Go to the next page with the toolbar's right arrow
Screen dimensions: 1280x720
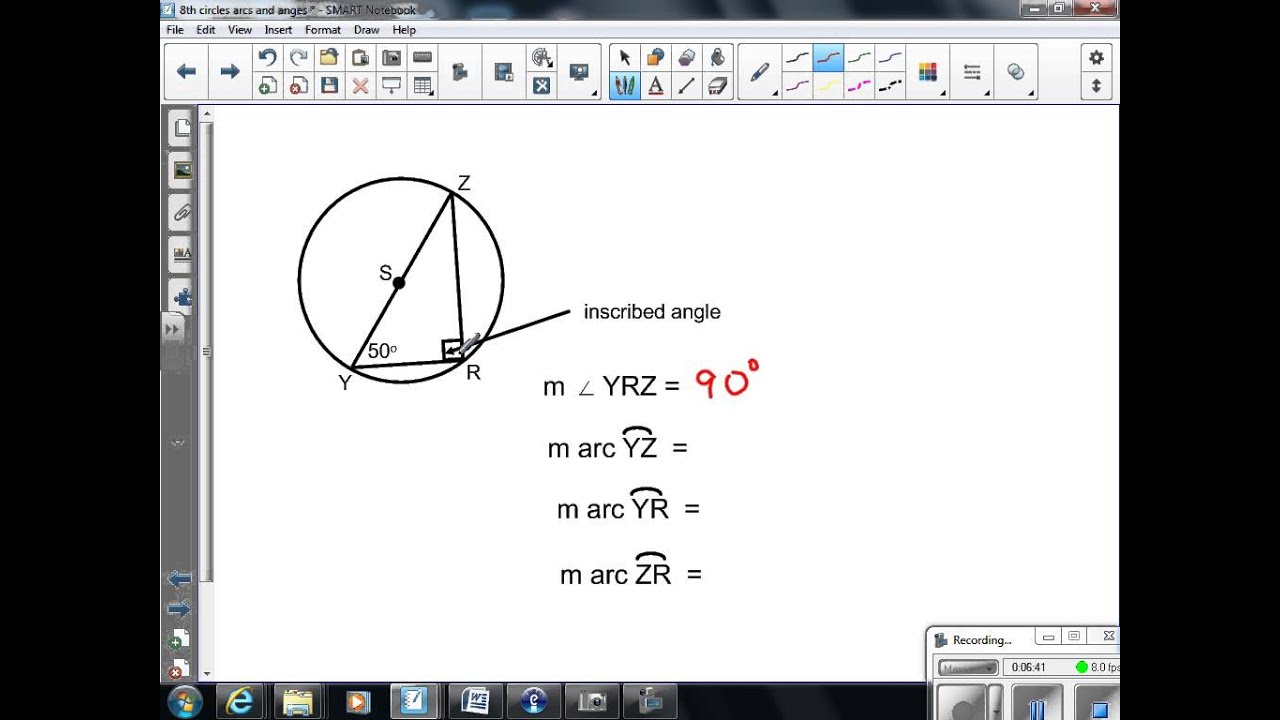pos(230,71)
